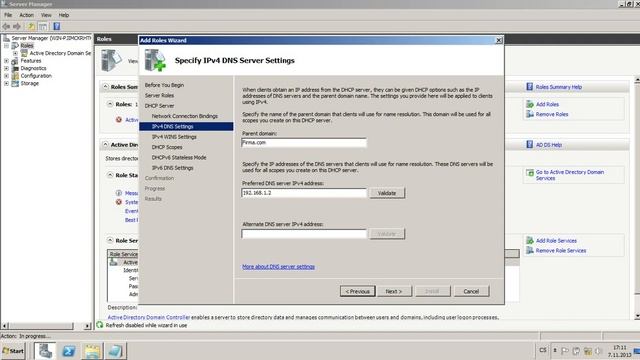The width and height of the screenshot is (640, 360).
Task: Click the blue Help toolbar icon
Action: click(57, 27)
